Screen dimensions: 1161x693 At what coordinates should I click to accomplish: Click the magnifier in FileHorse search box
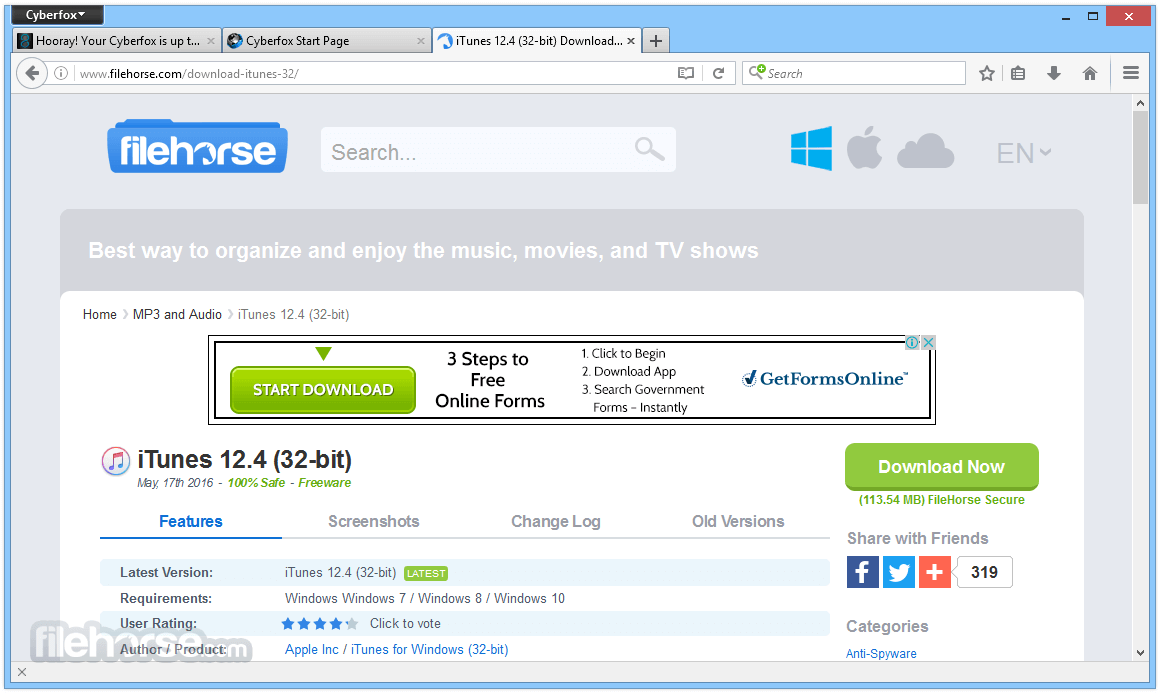coord(649,149)
